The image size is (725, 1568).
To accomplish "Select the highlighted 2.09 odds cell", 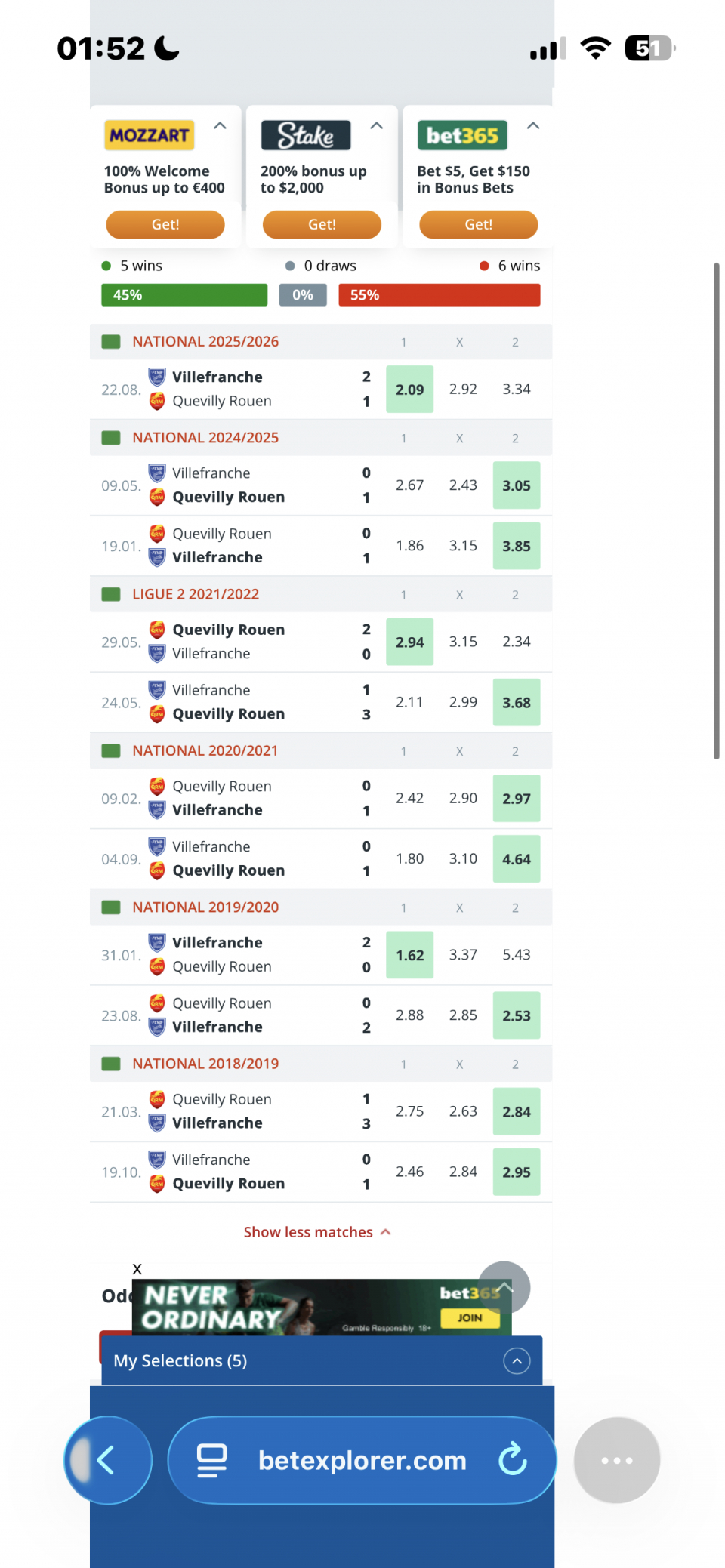I will point(409,390).
